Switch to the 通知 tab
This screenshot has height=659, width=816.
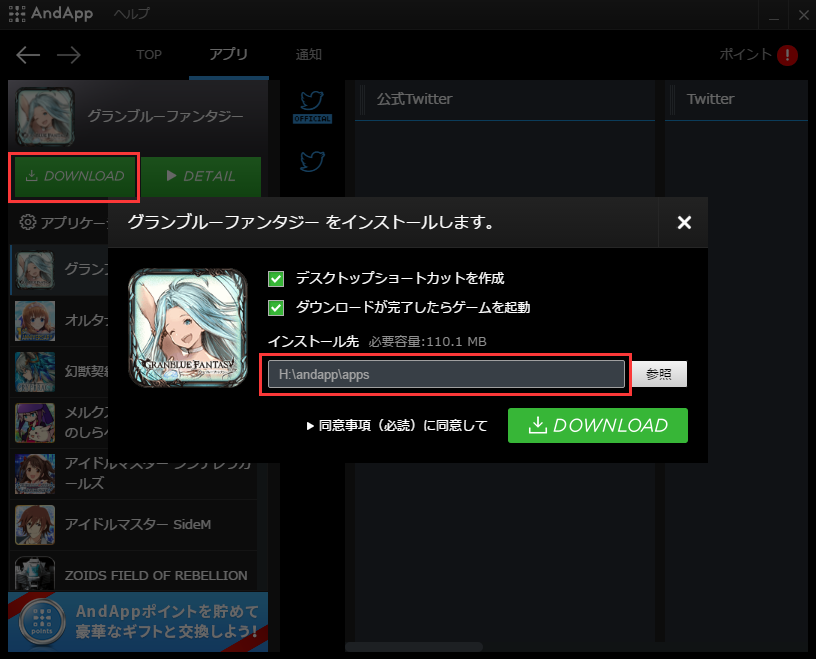(x=309, y=55)
